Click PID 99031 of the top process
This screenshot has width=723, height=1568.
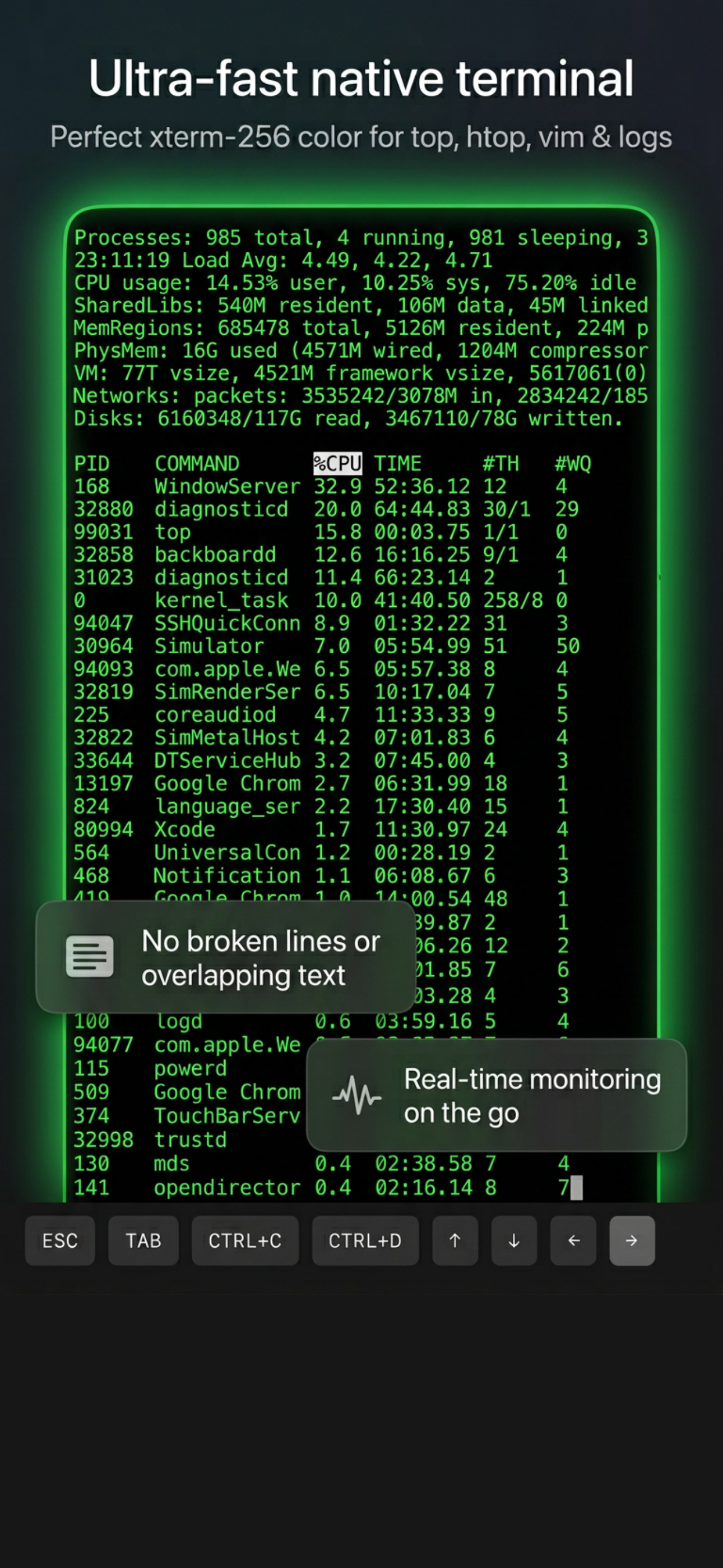(104, 532)
